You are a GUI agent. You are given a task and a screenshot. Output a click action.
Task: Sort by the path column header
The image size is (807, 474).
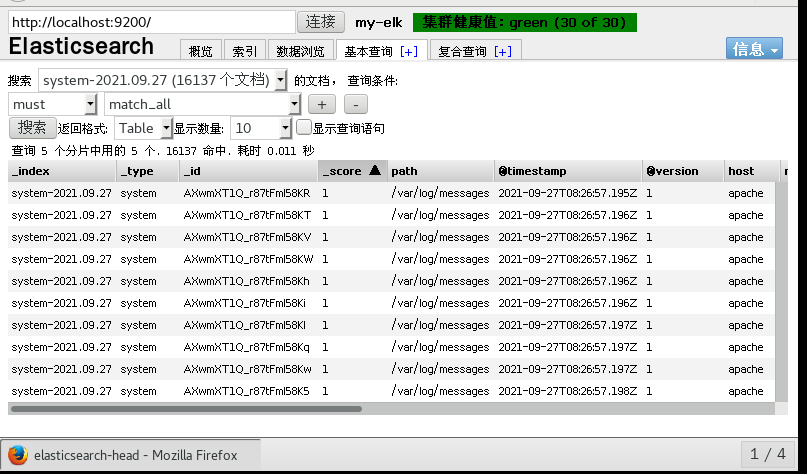[441, 171]
